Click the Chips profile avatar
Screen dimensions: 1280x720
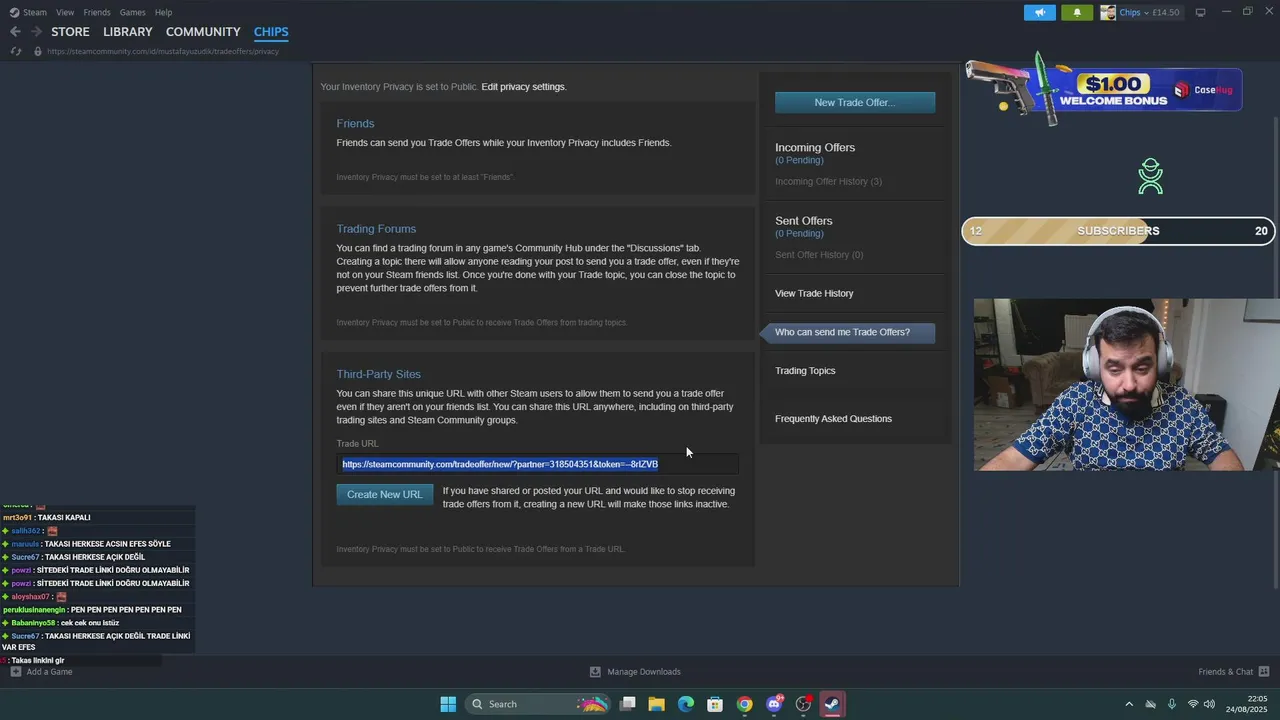point(1108,12)
